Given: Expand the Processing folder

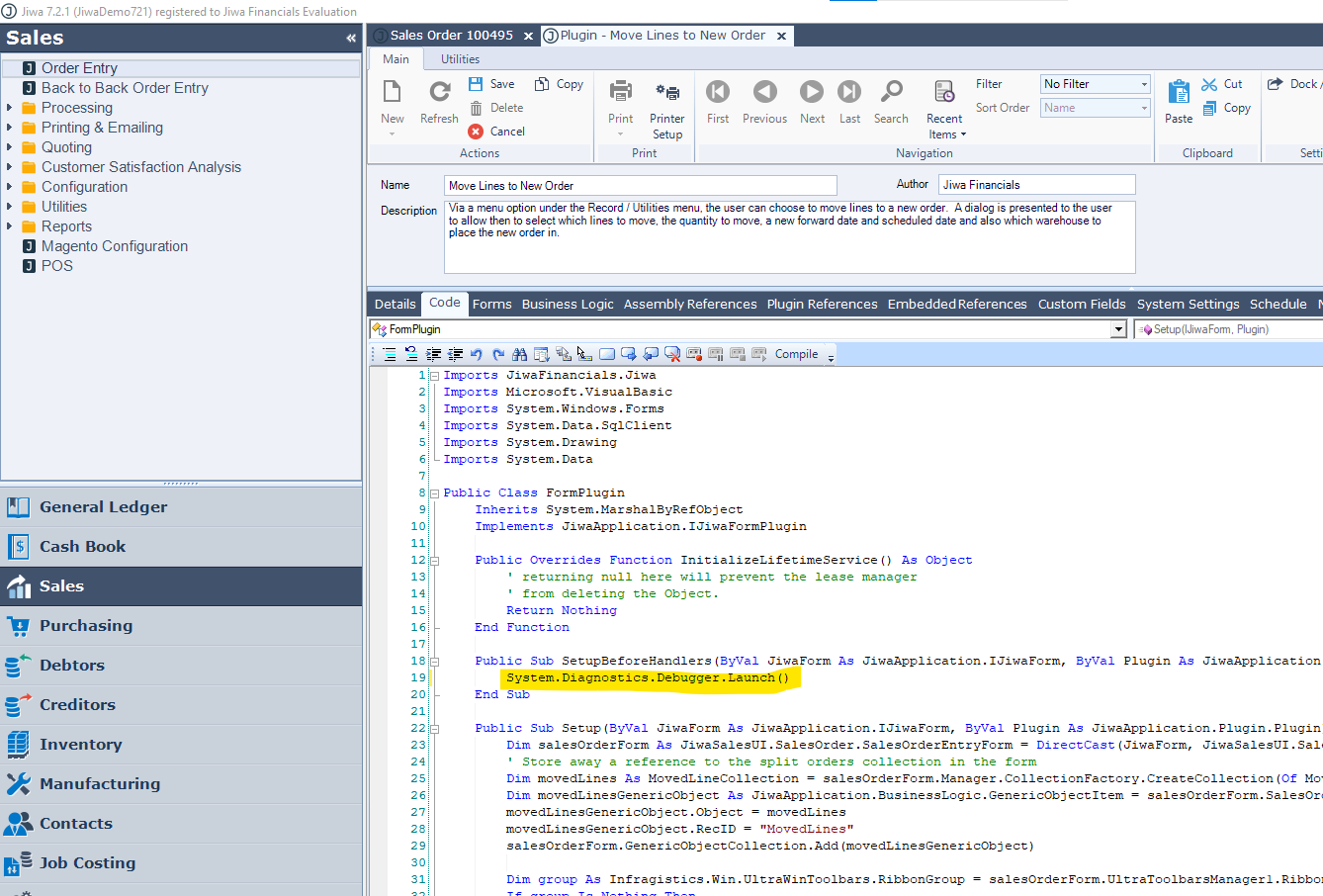Looking at the screenshot, I should [9, 108].
